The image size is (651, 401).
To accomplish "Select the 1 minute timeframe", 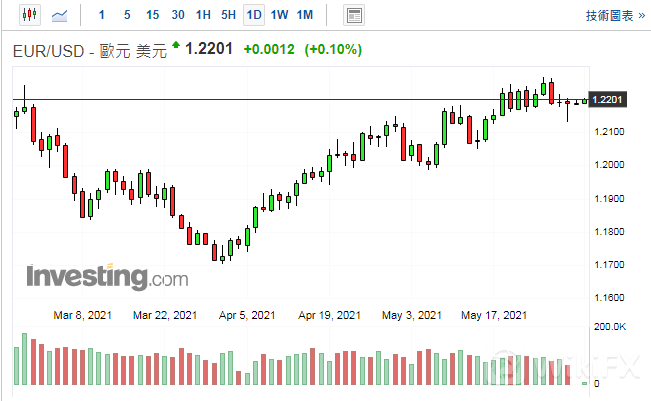I will tap(101, 15).
